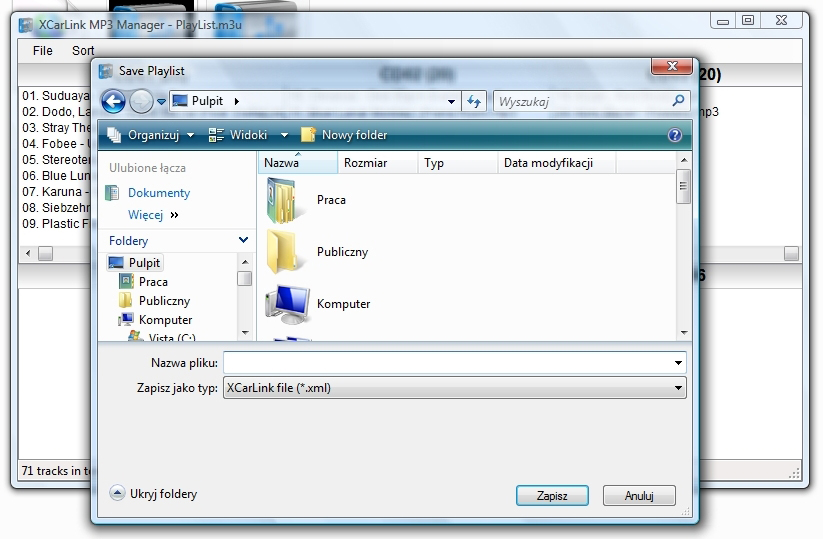Select track 02. Dodo in XCarLink list
The width and height of the screenshot is (823, 539).
click(56, 112)
